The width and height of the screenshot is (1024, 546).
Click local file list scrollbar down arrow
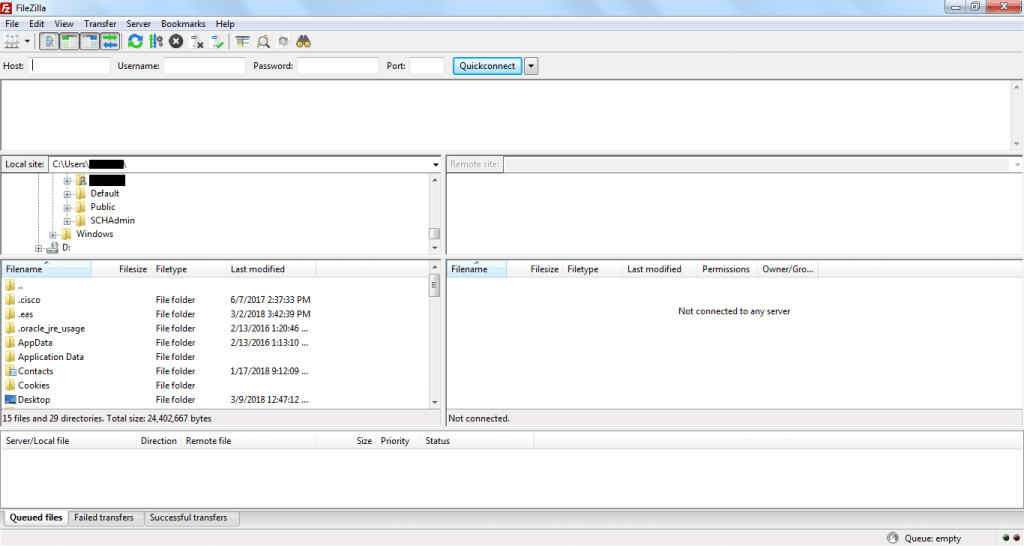(x=435, y=403)
